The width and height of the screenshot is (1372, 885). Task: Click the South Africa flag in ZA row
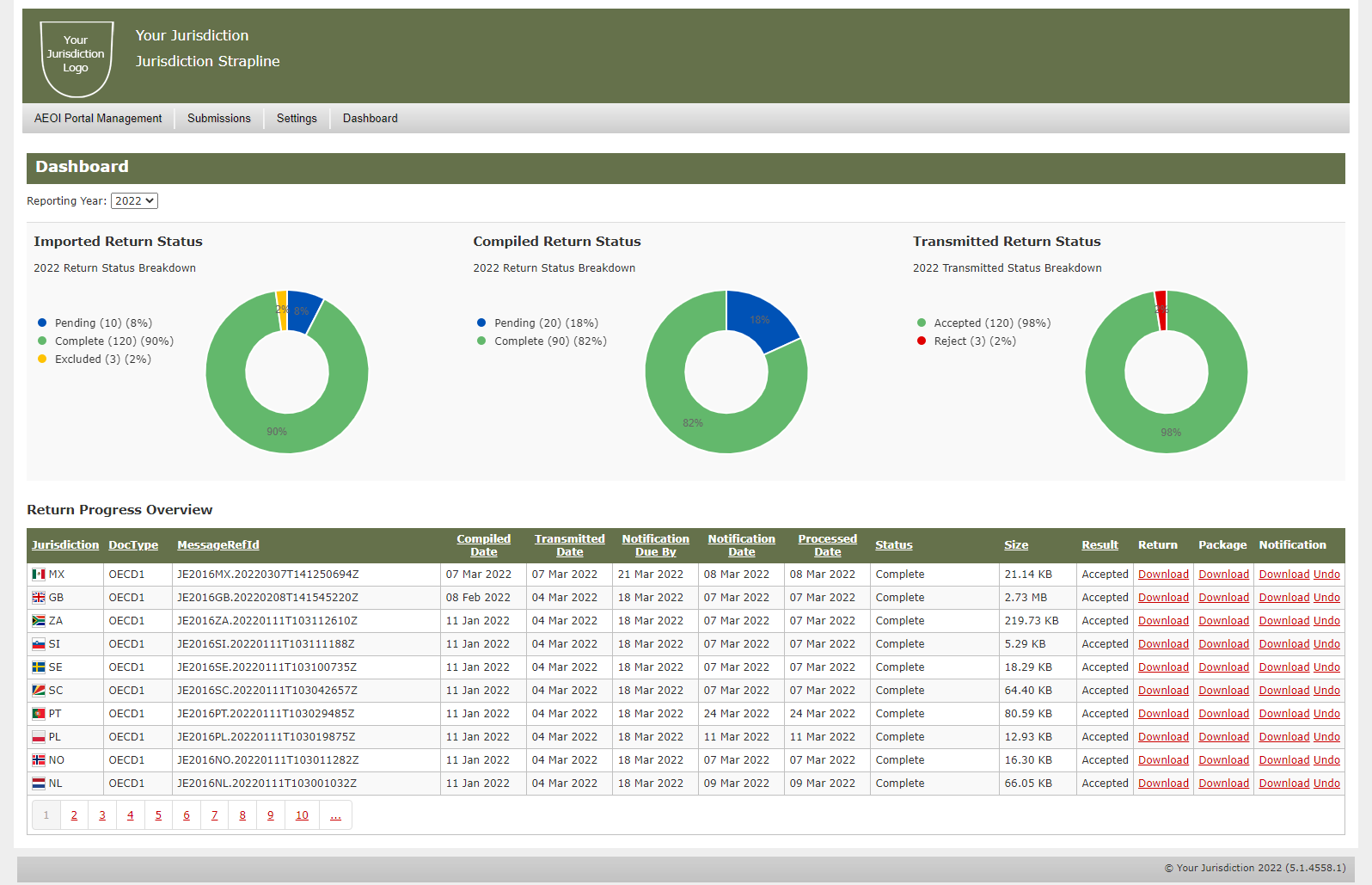click(39, 621)
